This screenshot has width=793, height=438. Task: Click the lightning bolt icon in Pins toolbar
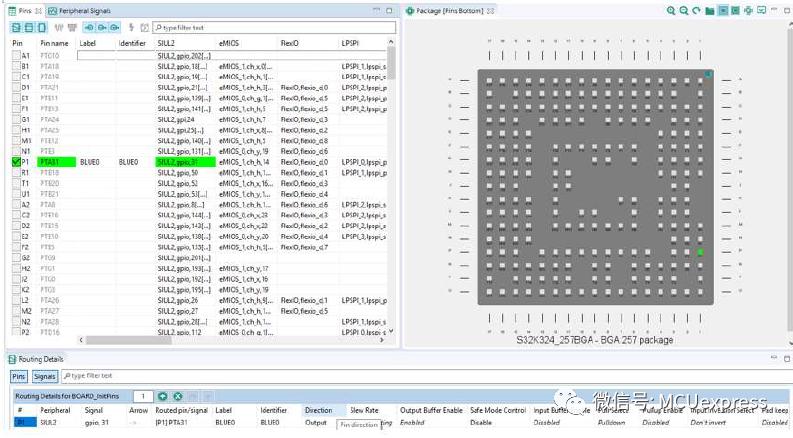(x=131, y=27)
